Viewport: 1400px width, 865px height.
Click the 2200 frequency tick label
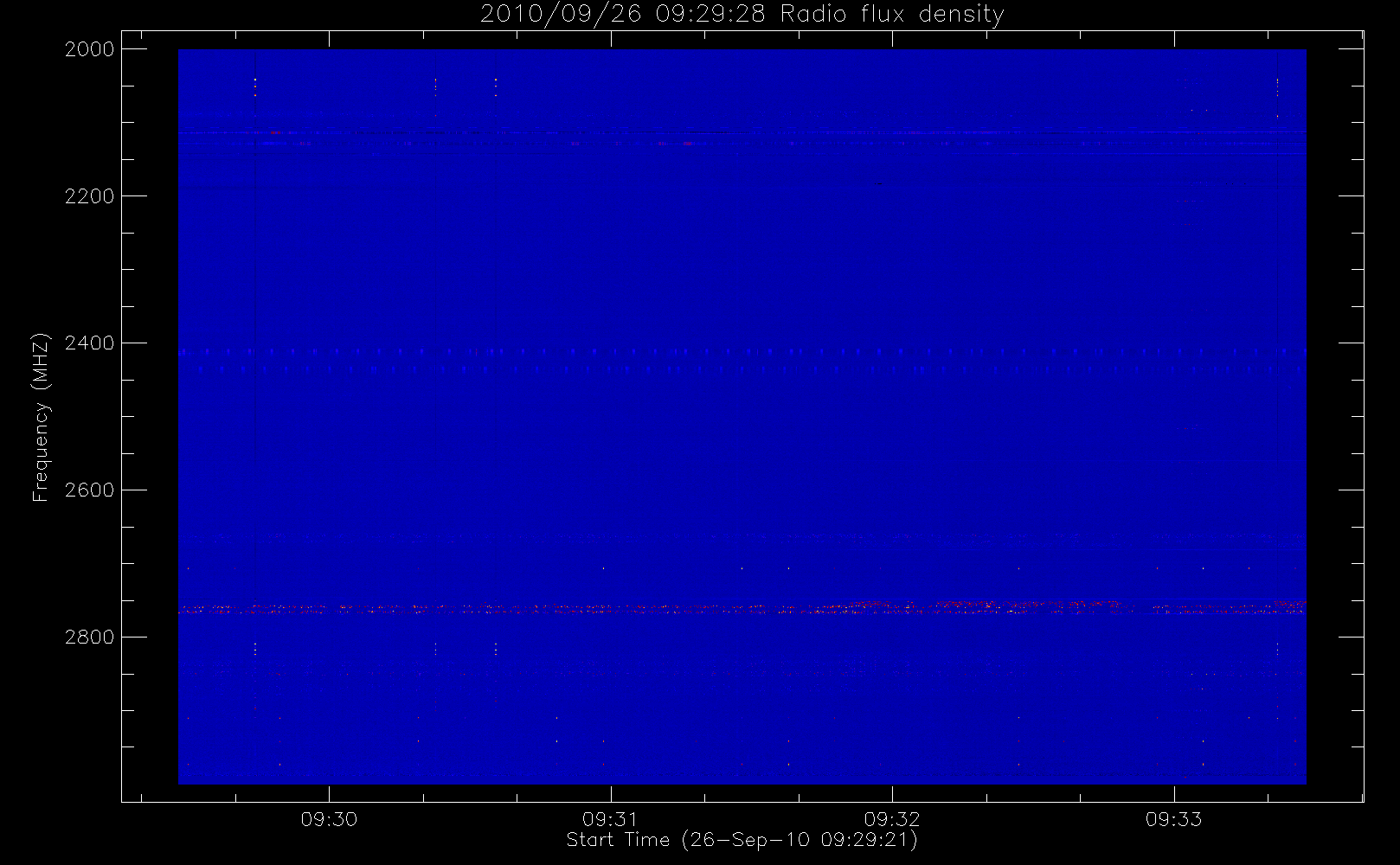pyautogui.click(x=90, y=196)
